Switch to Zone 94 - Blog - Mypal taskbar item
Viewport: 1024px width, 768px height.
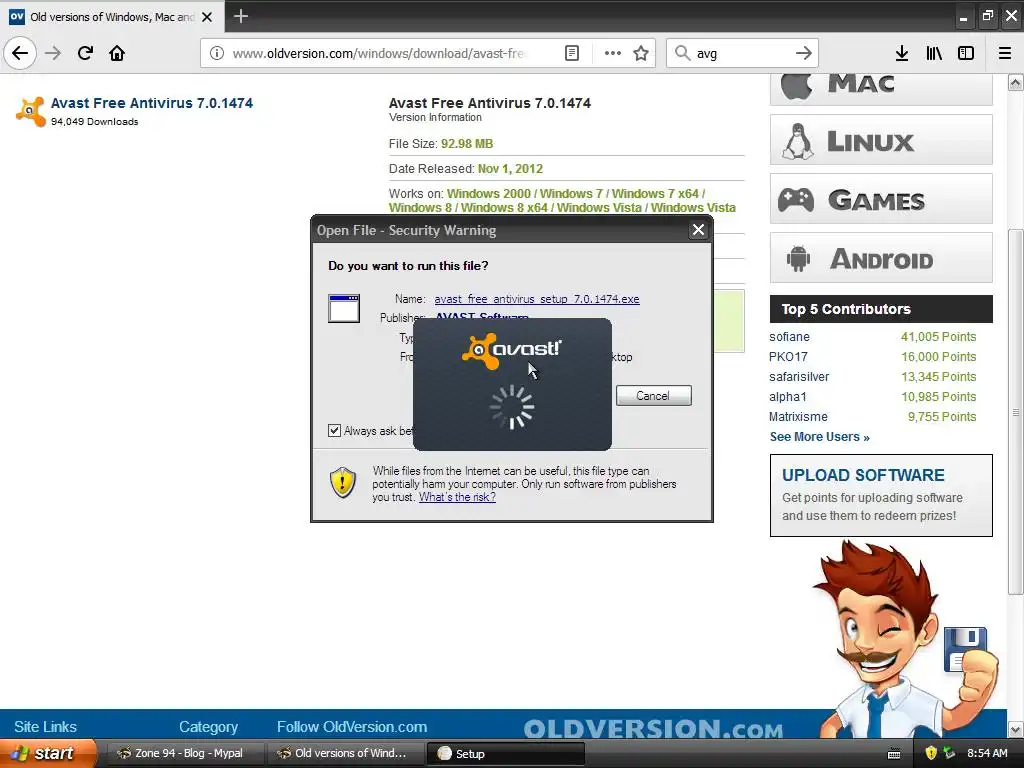(x=184, y=754)
